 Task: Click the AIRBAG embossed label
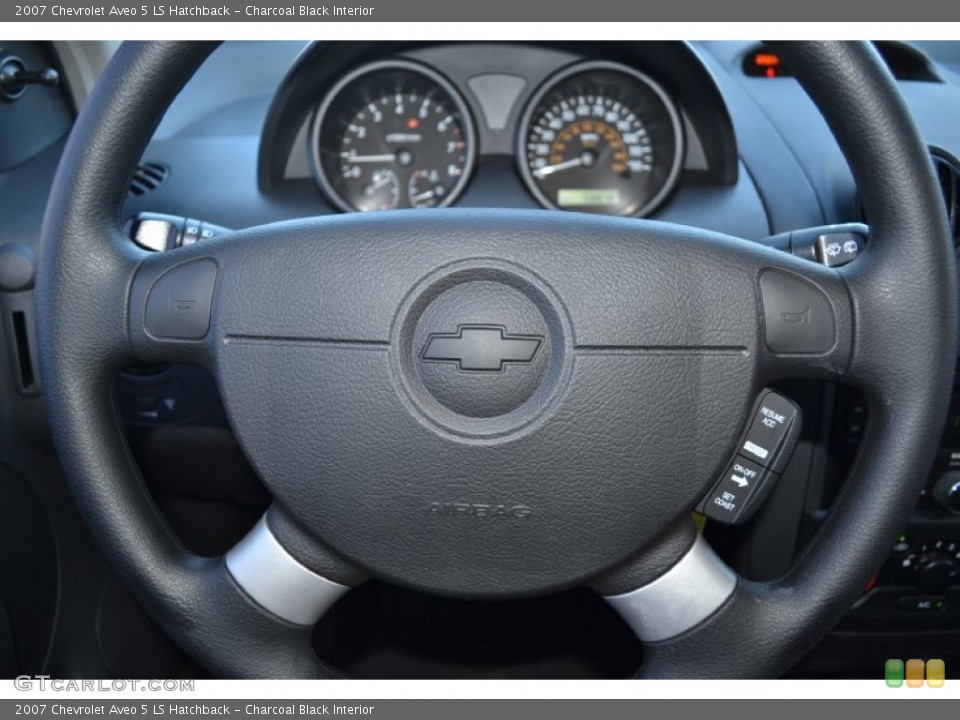tap(479, 510)
